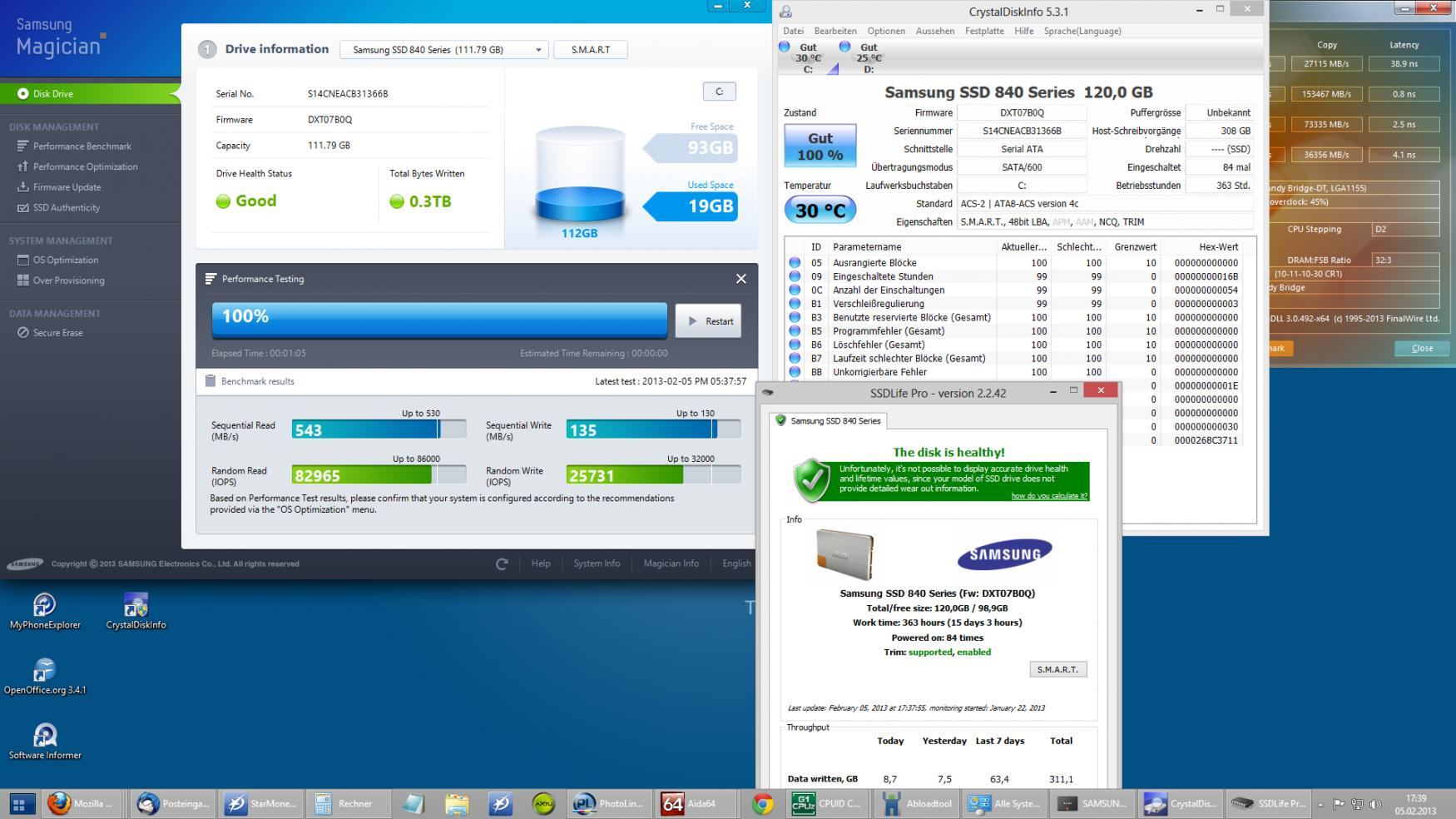Image resolution: width=1456 pixels, height=819 pixels.
Task: Click the Magician refresh icon near Help
Action: (502, 563)
